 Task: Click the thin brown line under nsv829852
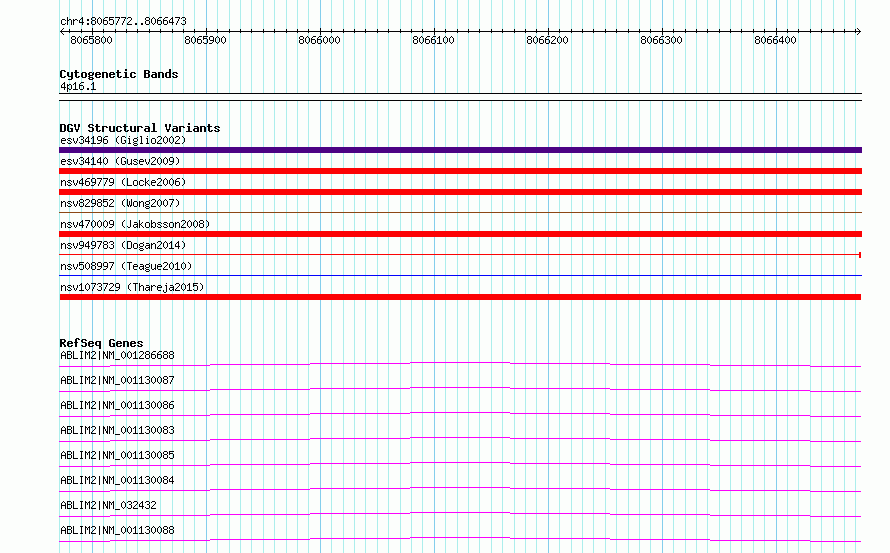pyautogui.click(x=460, y=213)
